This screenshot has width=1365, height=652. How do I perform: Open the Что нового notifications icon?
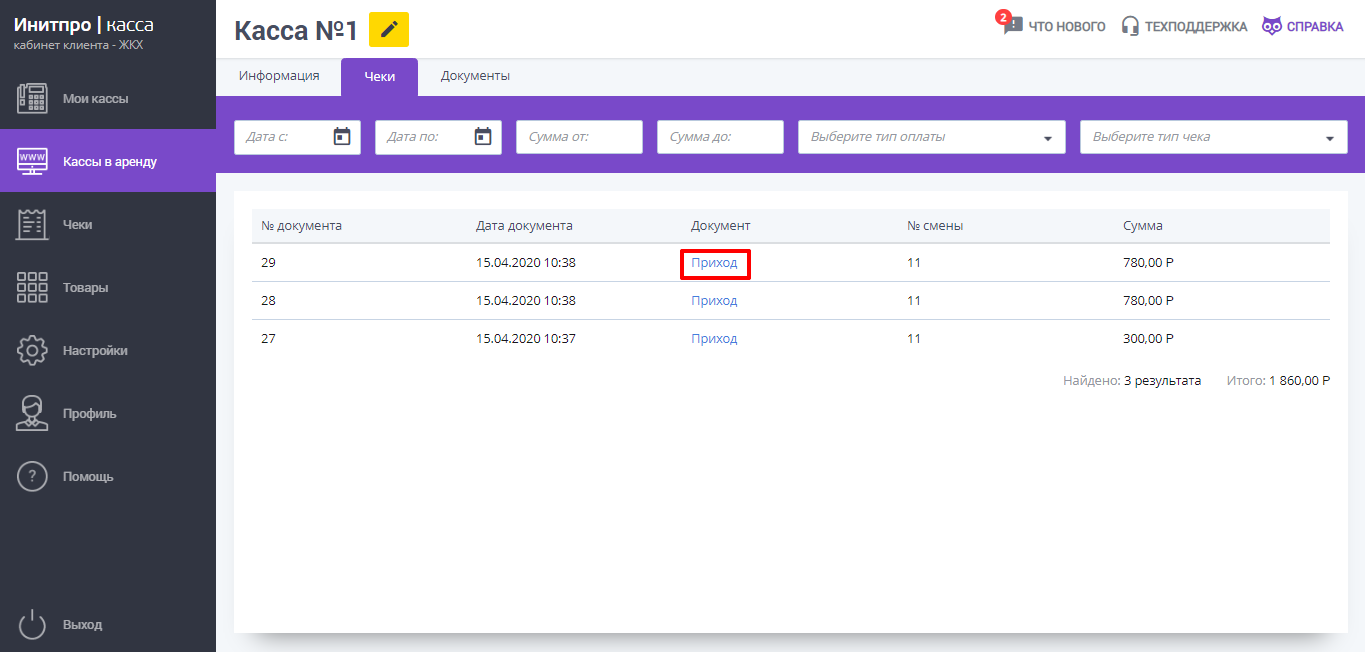point(1011,23)
